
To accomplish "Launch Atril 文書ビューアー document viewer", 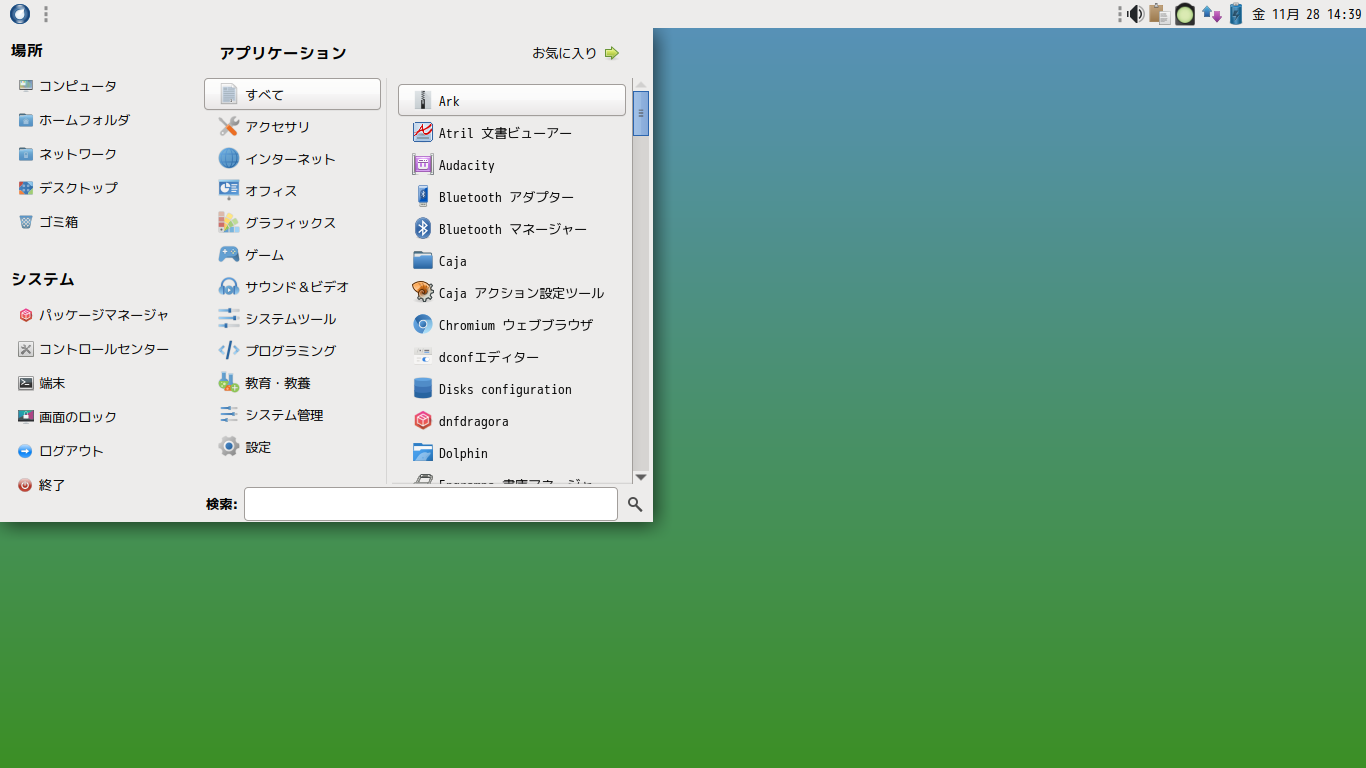I will [512, 133].
